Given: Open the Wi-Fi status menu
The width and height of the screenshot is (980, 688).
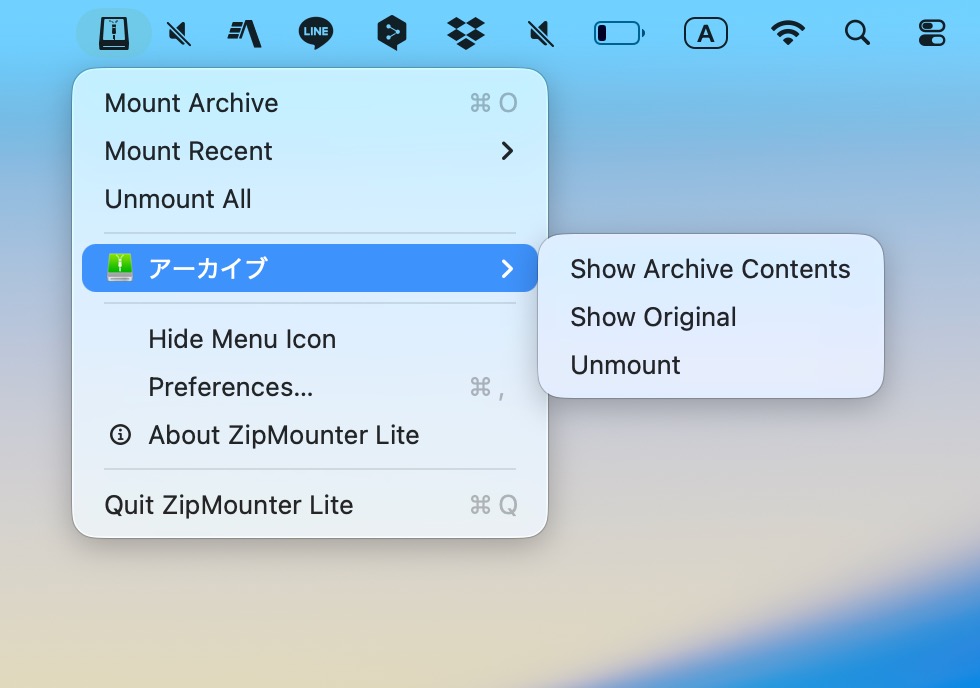Looking at the screenshot, I should (788, 34).
